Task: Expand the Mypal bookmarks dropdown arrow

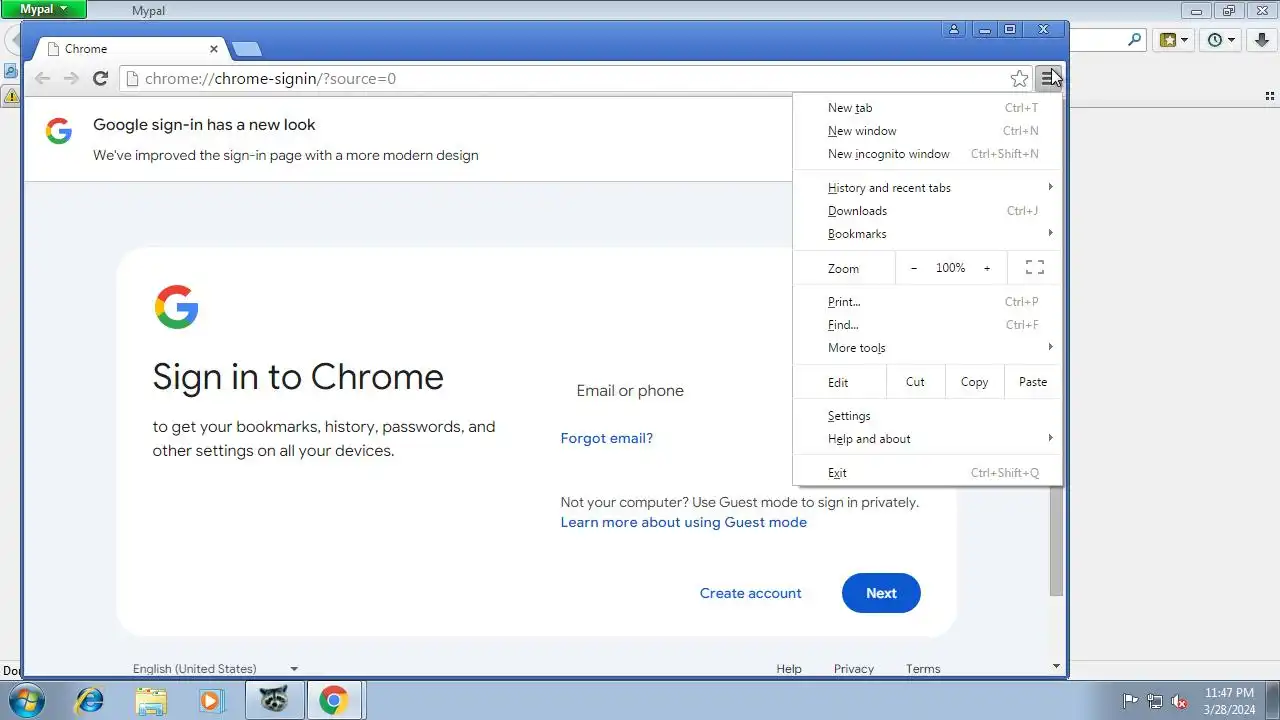Action: (x=1186, y=40)
